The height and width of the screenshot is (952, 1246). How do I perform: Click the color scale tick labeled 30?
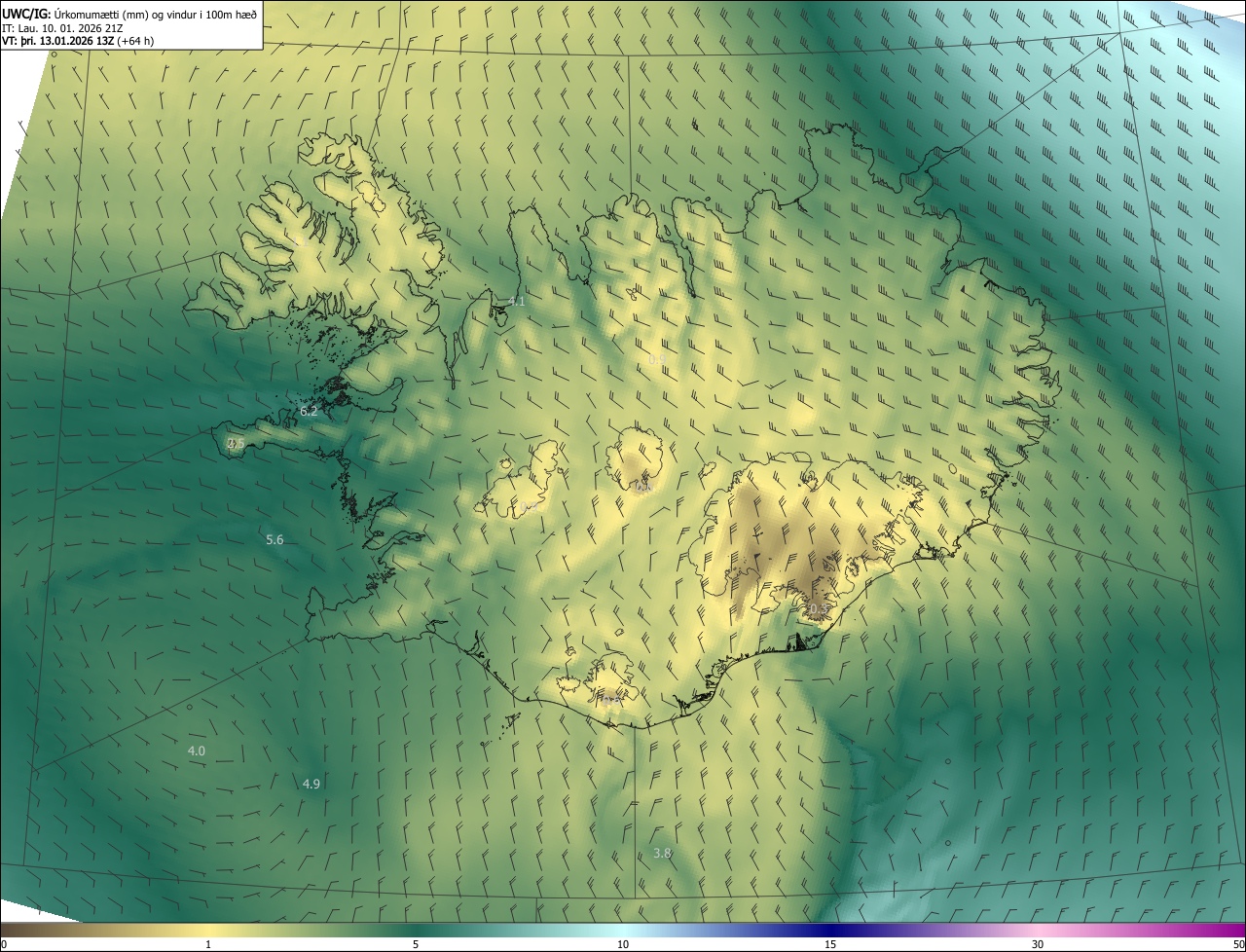1038,944
